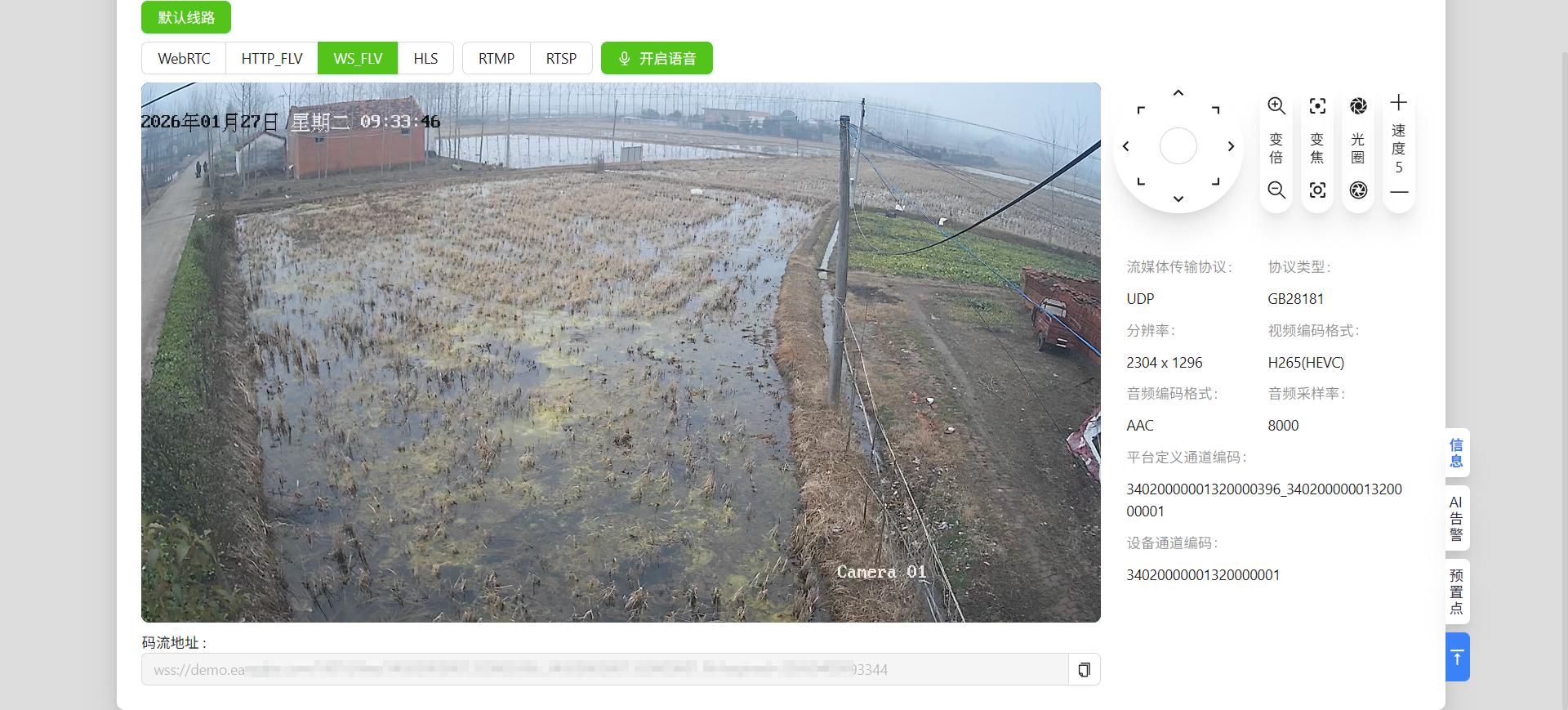
Task: Decrease PTZ speed with minus sign
Action: coord(1399,192)
